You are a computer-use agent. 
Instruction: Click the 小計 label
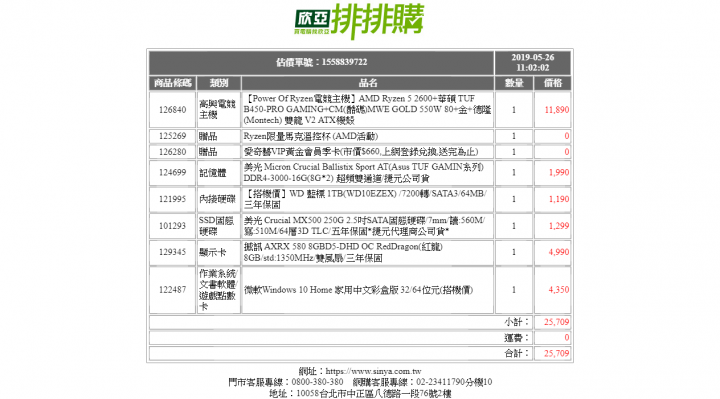[x=517, y=322]
